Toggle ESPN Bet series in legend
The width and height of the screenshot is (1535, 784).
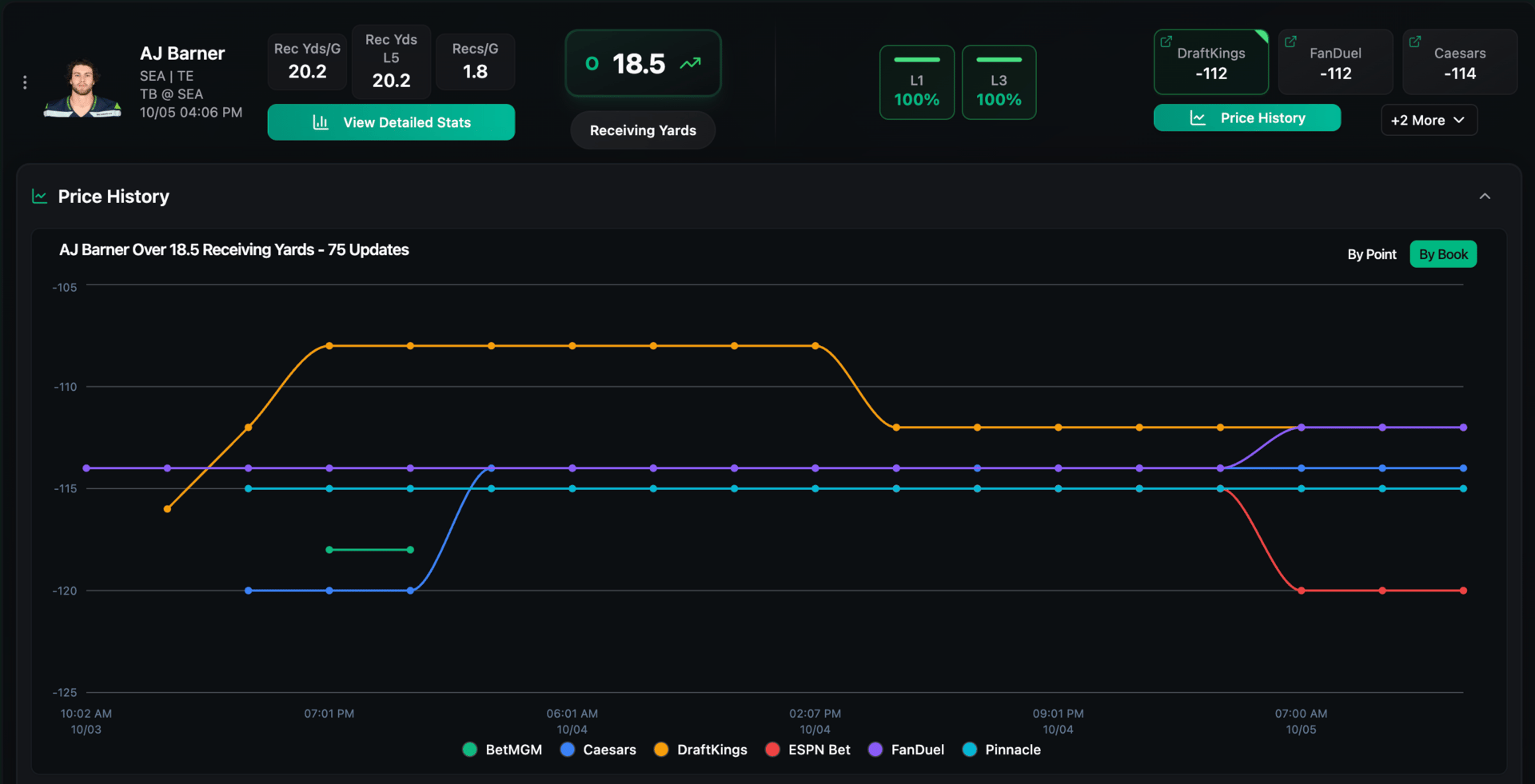807,750
